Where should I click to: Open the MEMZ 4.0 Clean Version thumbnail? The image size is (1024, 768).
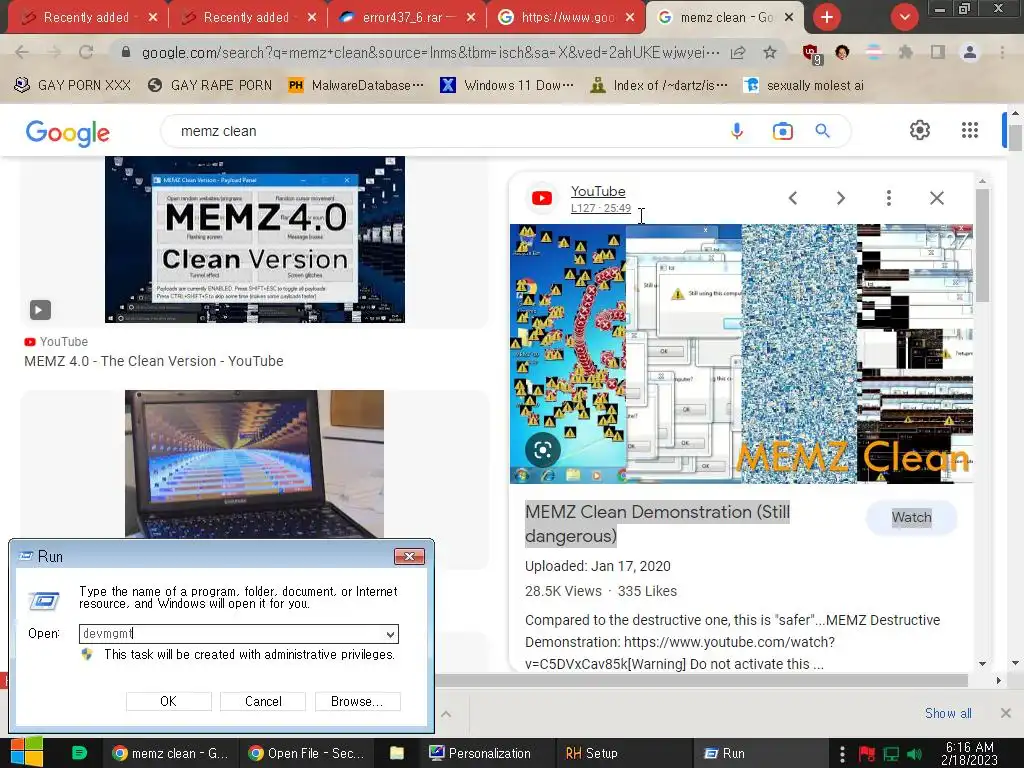coord(255,239)
